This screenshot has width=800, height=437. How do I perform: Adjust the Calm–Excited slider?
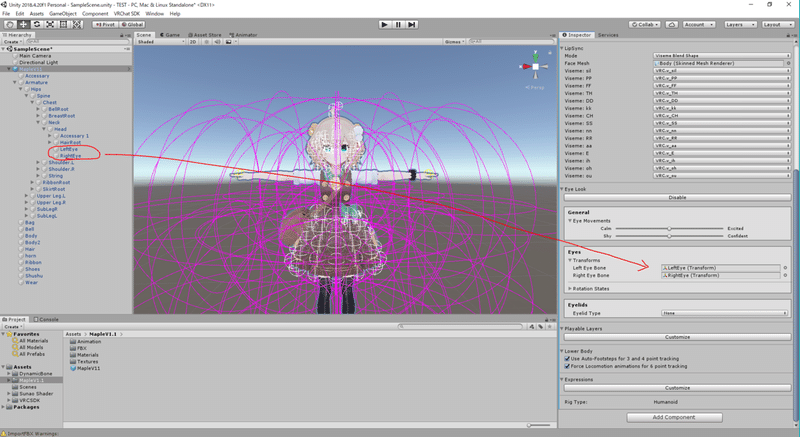click(669, 228)
